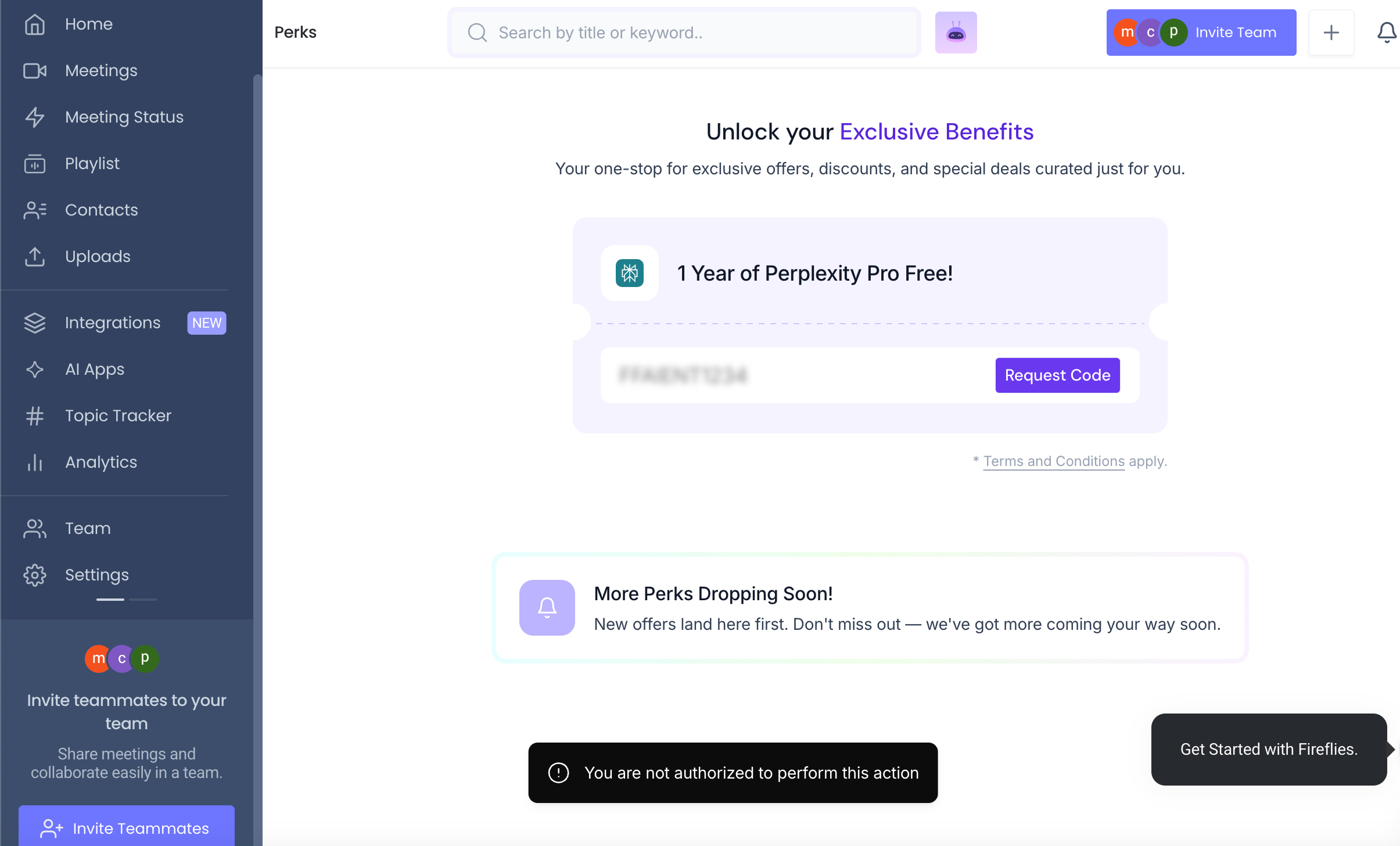Select AI Apps menu item
This screenshot has height=846, width=1400.
click(95, 369)
